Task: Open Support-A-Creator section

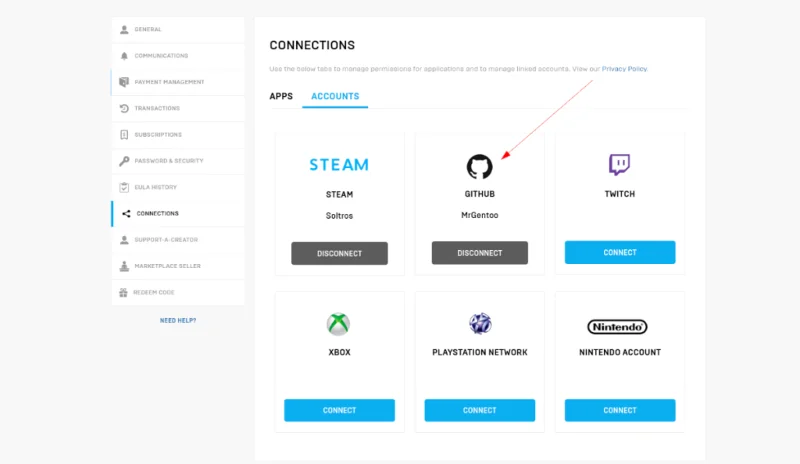Action: click(x=178, y=240)
